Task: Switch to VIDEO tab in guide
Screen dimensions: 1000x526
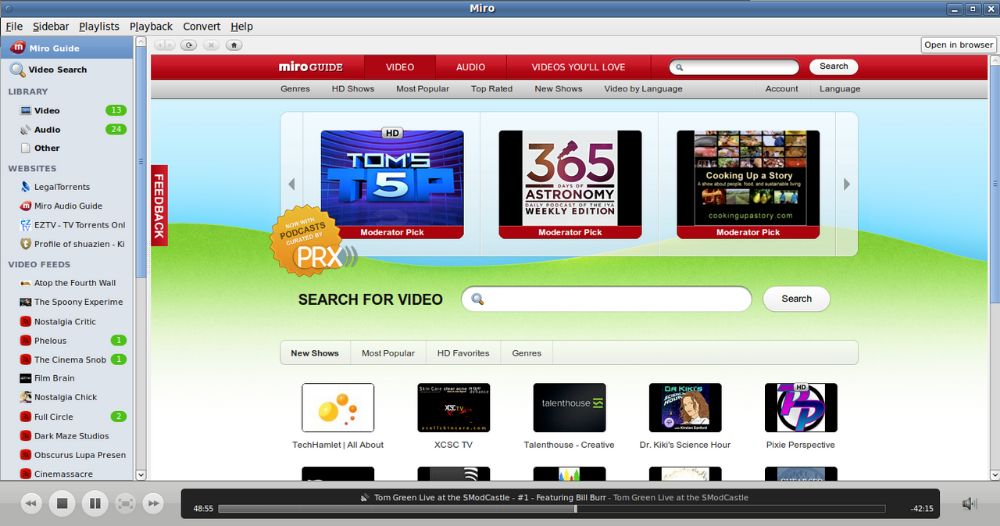Action: point(400,67)
